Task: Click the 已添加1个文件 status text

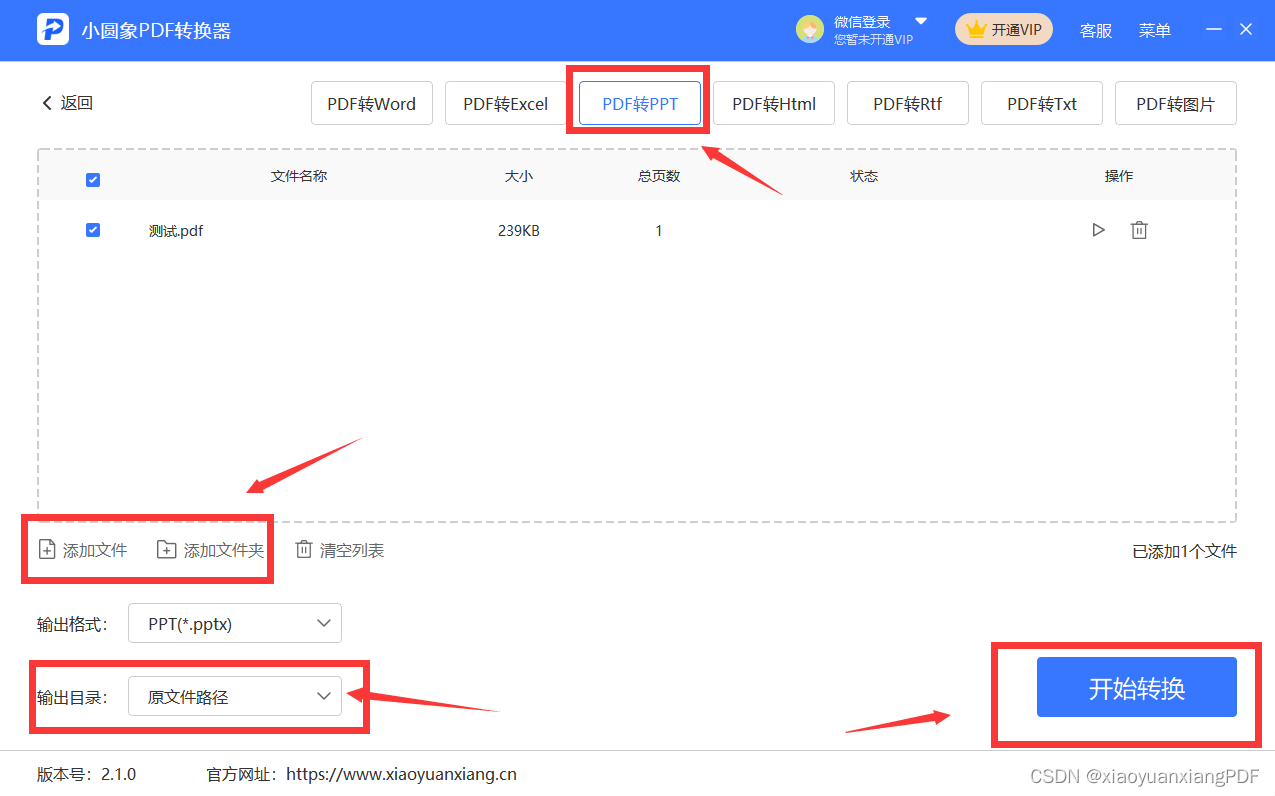Action: pyautogui.click(x=1184, y=551)
